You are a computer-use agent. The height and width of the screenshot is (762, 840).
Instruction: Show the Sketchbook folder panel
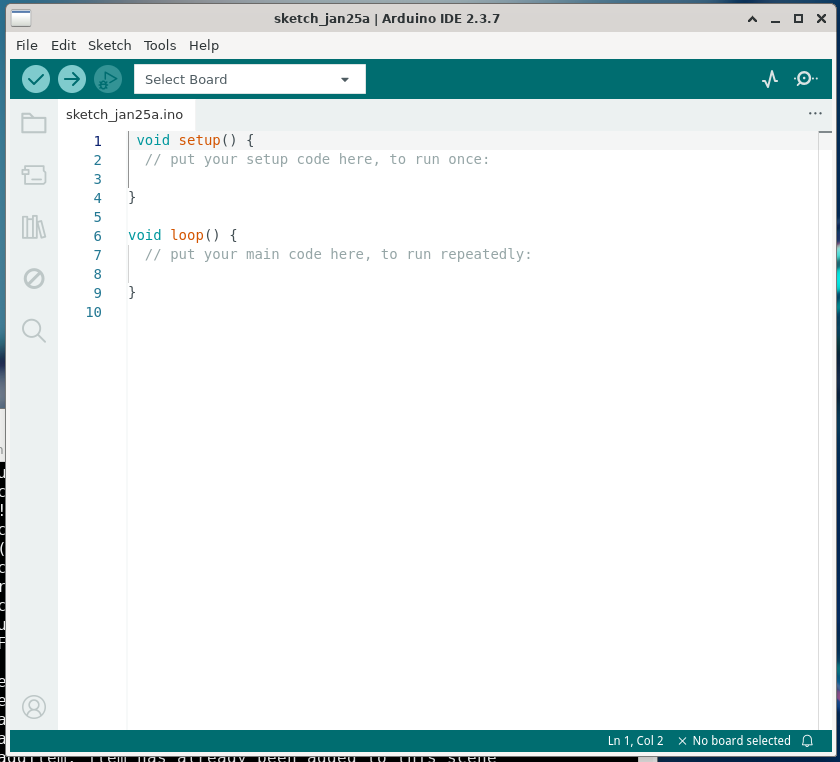tap(34, 124)
